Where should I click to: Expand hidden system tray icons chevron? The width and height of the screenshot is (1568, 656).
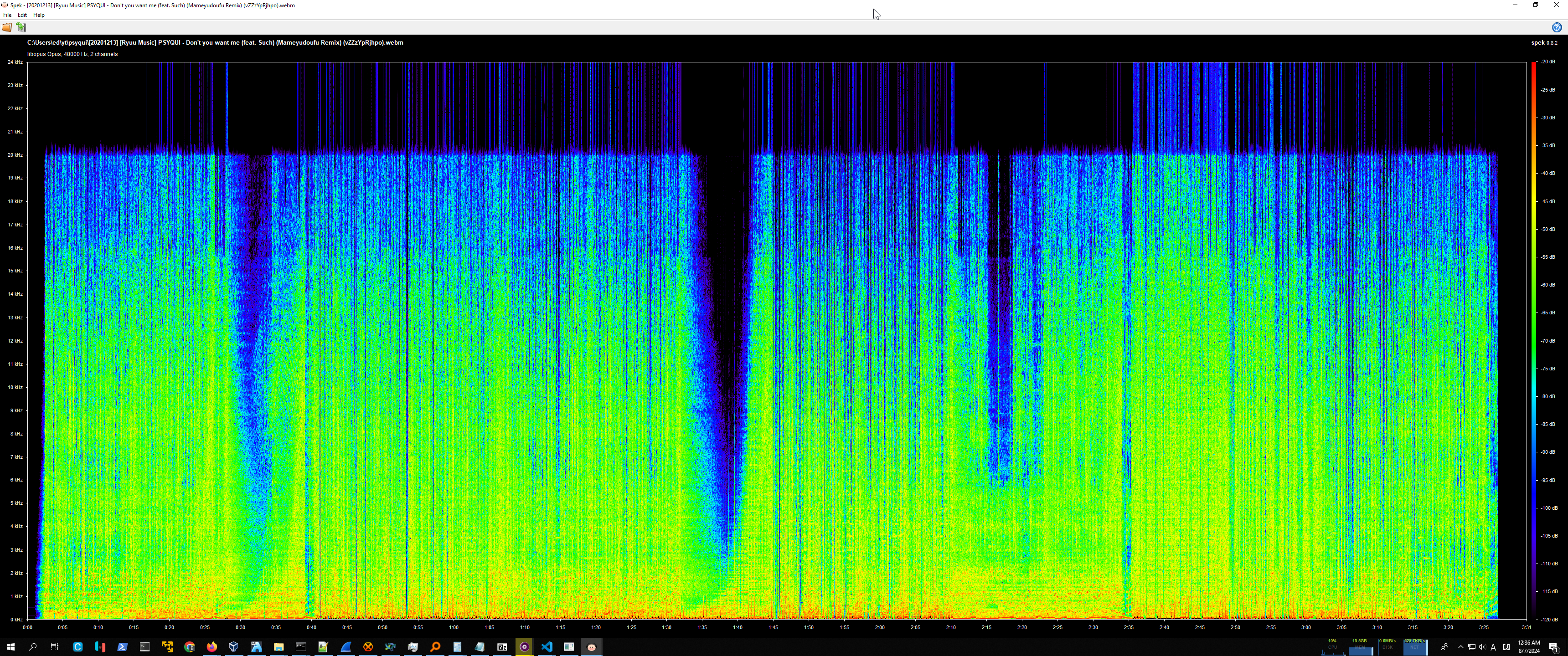(1460, 647)
